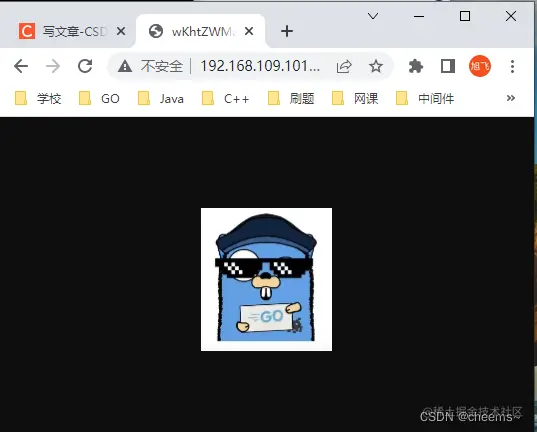Click the globe favicon on wKhtZWM tab

(x=156, y=32)
